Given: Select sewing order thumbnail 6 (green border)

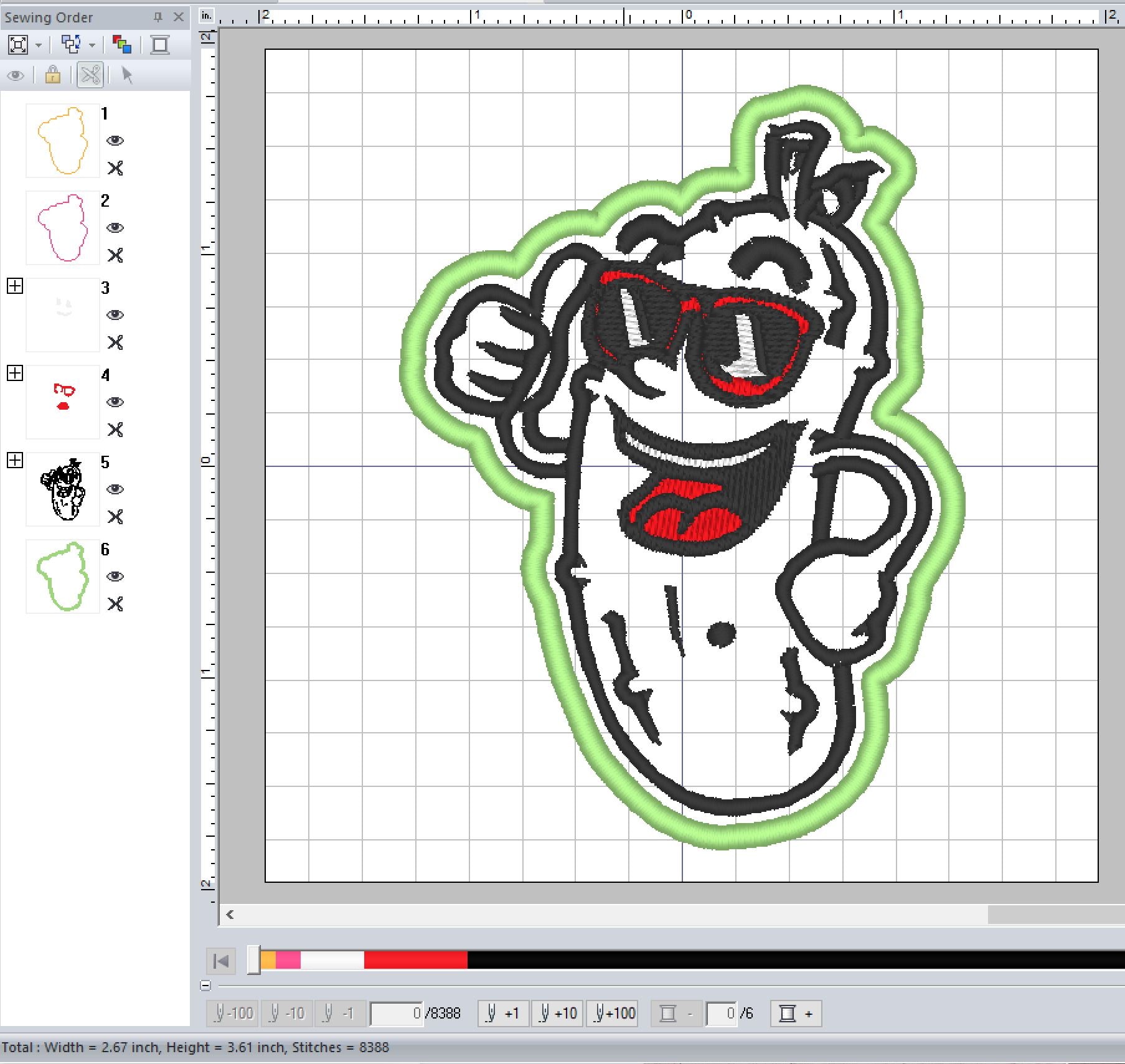Looking at the screenshot, I should click(63, 577).
